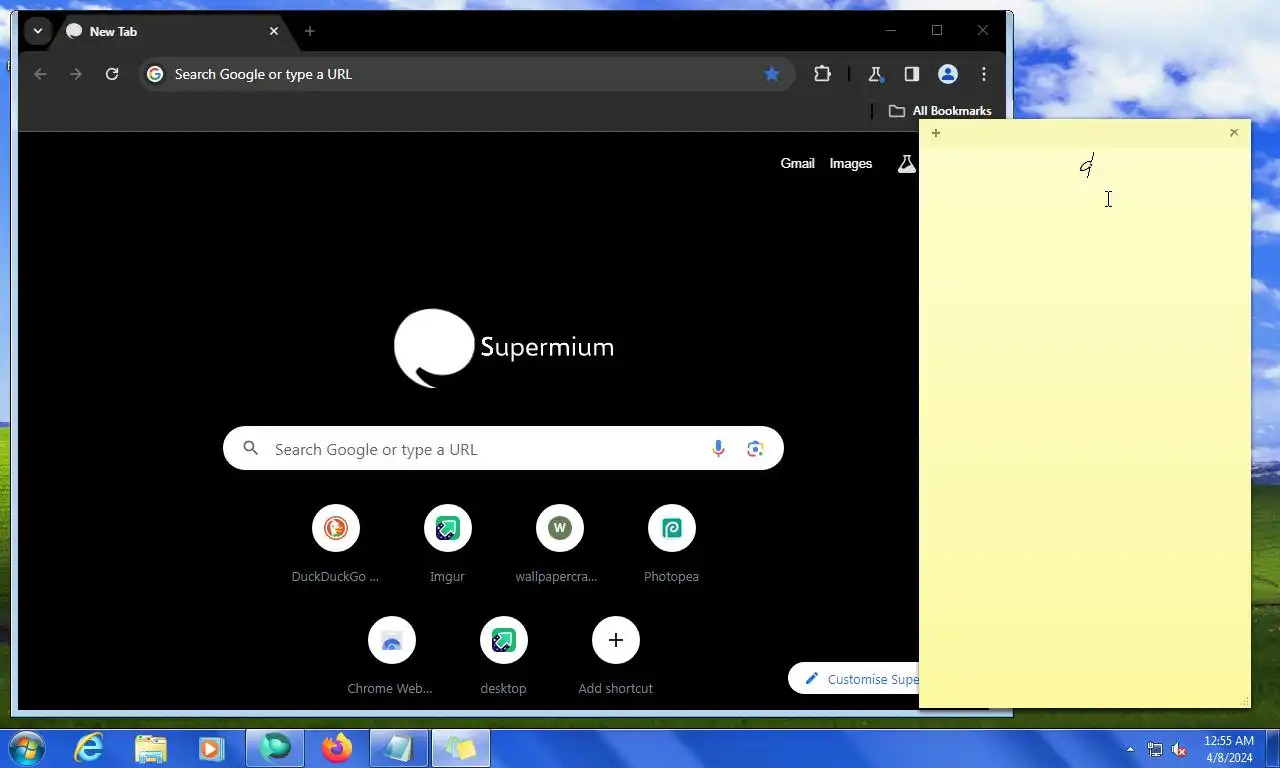The width and height of the screenshot is (1280, 768).
Task: Open Windows Explorer from taskbar
Action: [x=151, y=748]
